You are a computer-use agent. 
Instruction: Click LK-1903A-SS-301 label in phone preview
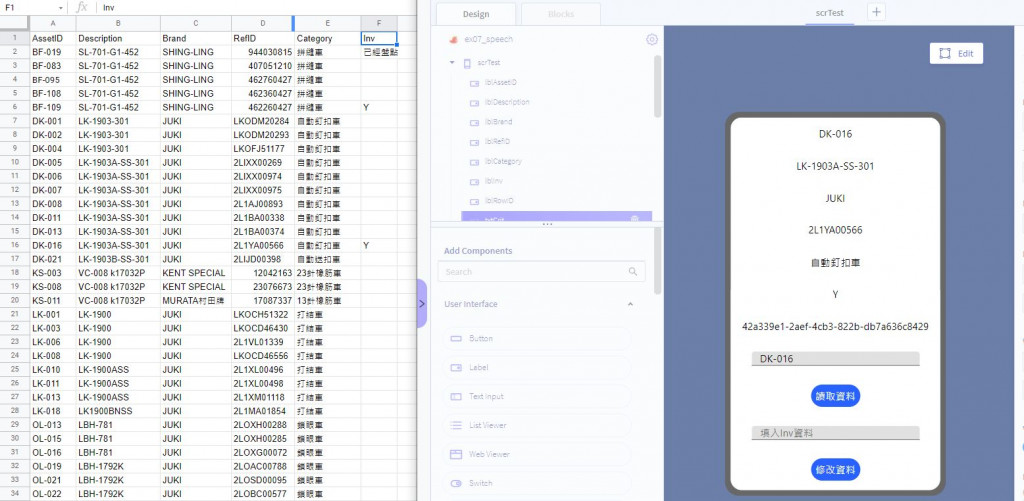[835, 167]
